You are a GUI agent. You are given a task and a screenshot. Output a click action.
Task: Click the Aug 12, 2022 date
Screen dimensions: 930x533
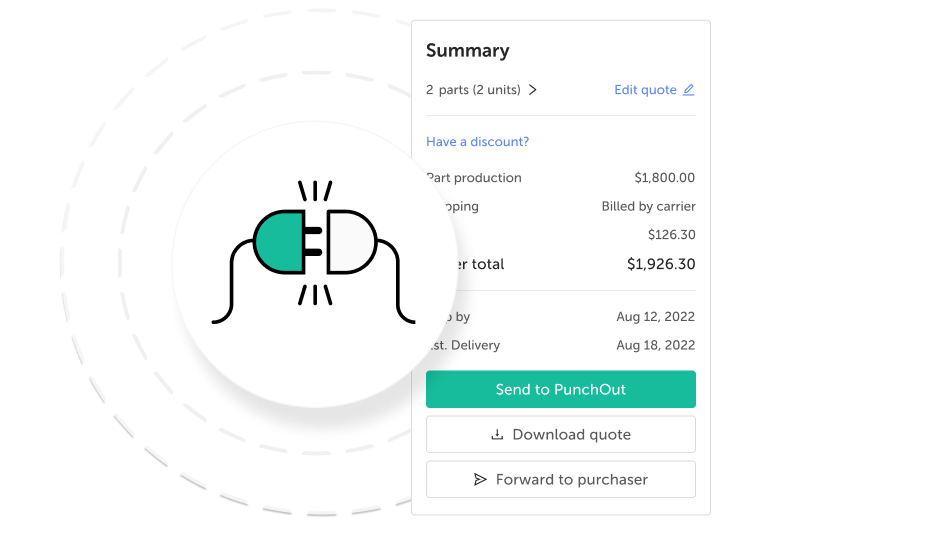click(x=655, y=317)
